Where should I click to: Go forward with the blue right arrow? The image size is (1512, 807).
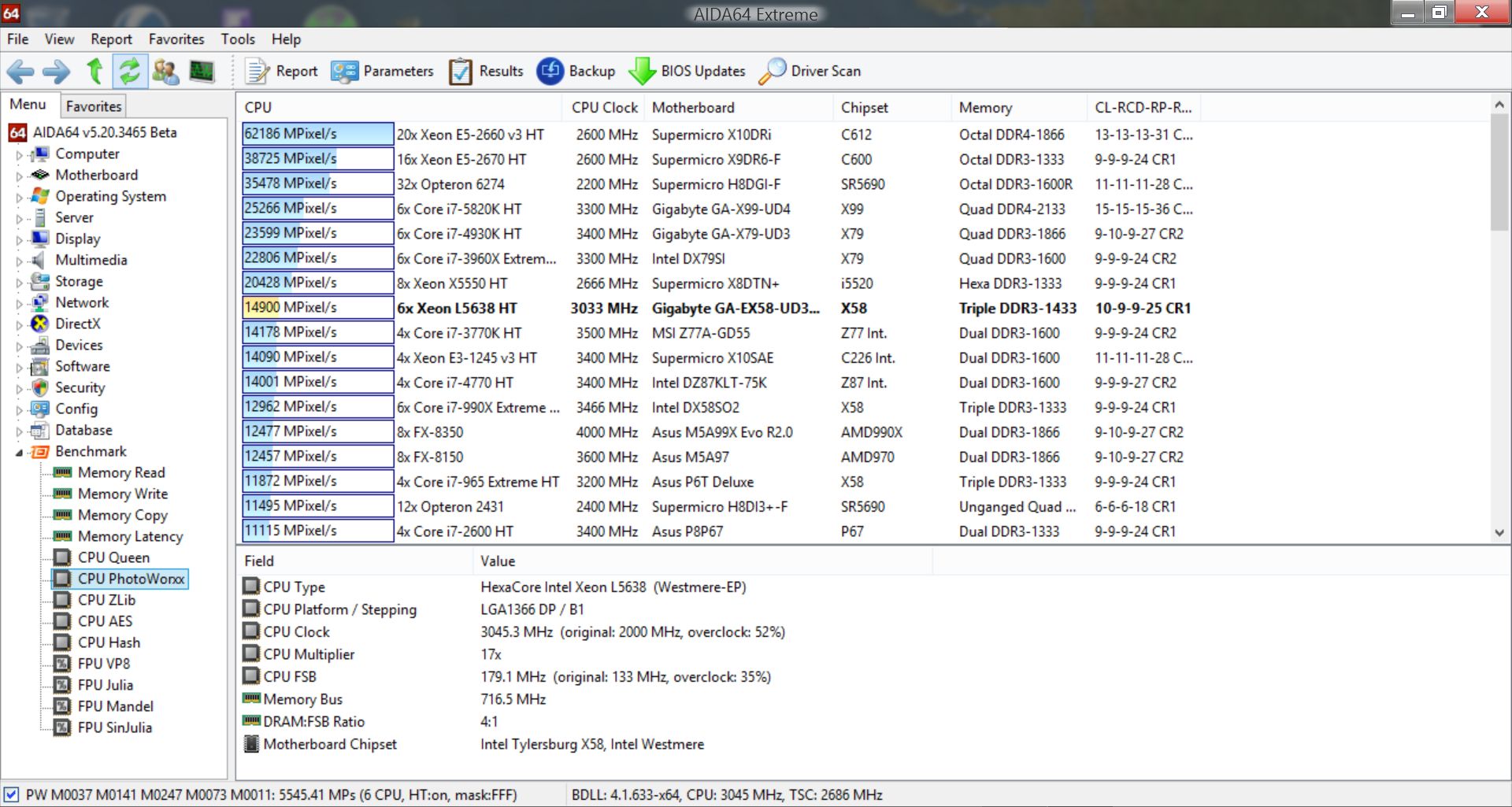tap(56, 72)
